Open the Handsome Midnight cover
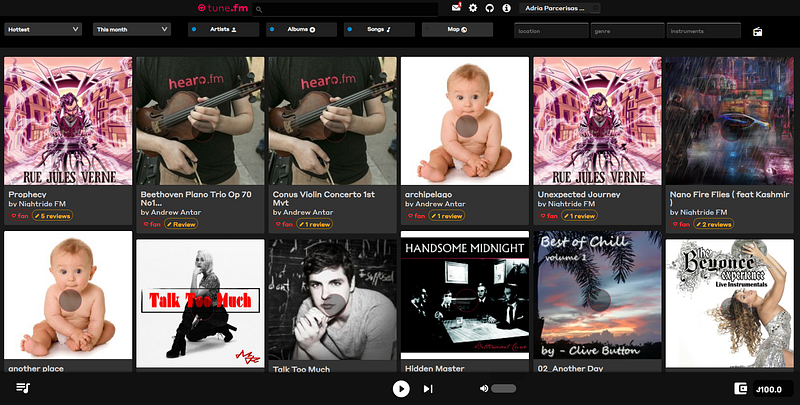The width and height of the screenshot is (800, 405). coord(465,295)
